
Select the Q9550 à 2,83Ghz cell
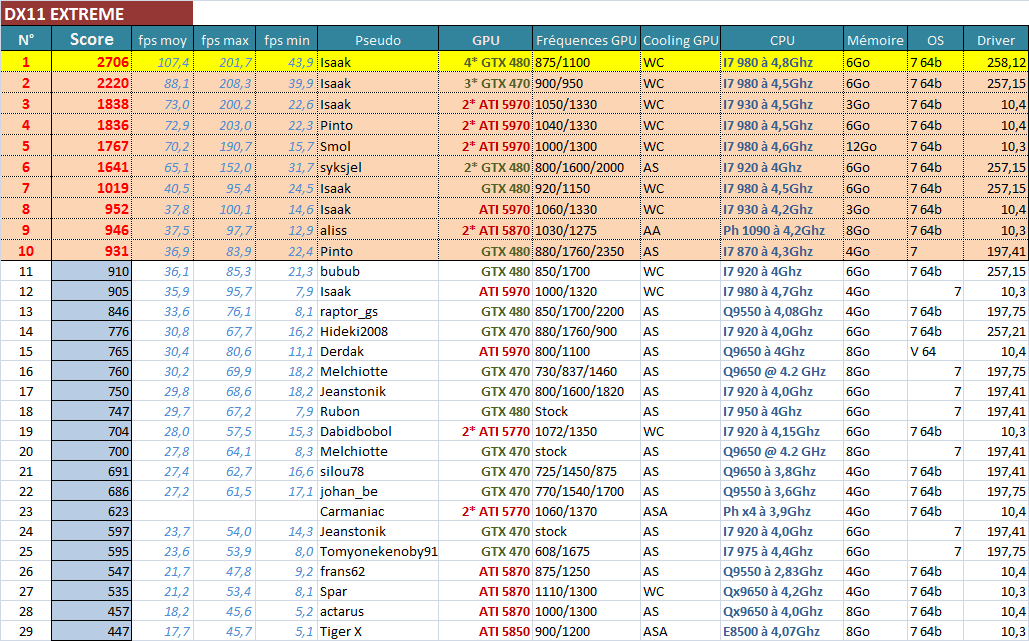pos(782,571)
